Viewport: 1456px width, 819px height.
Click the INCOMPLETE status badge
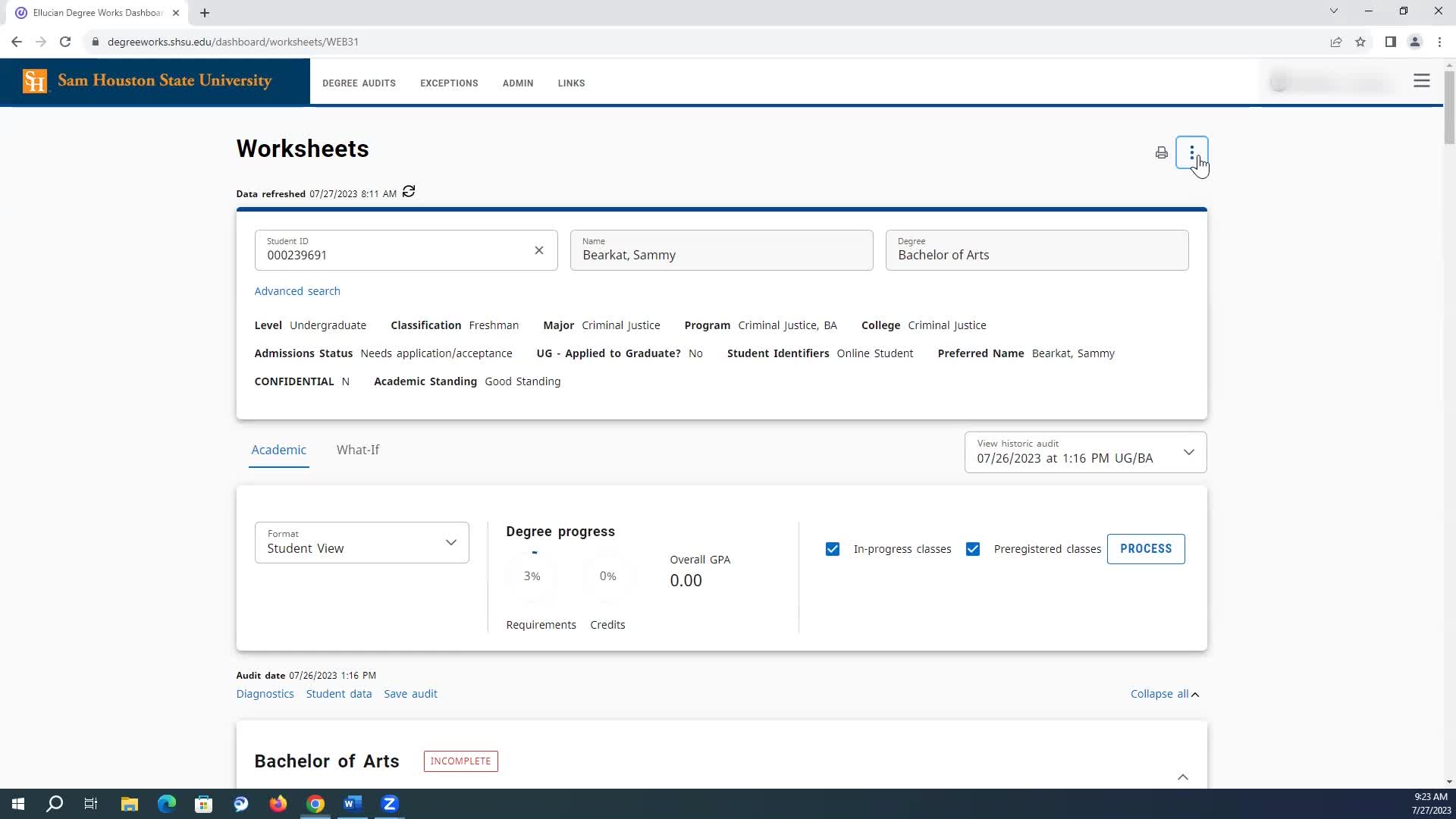tap(460, 761)
